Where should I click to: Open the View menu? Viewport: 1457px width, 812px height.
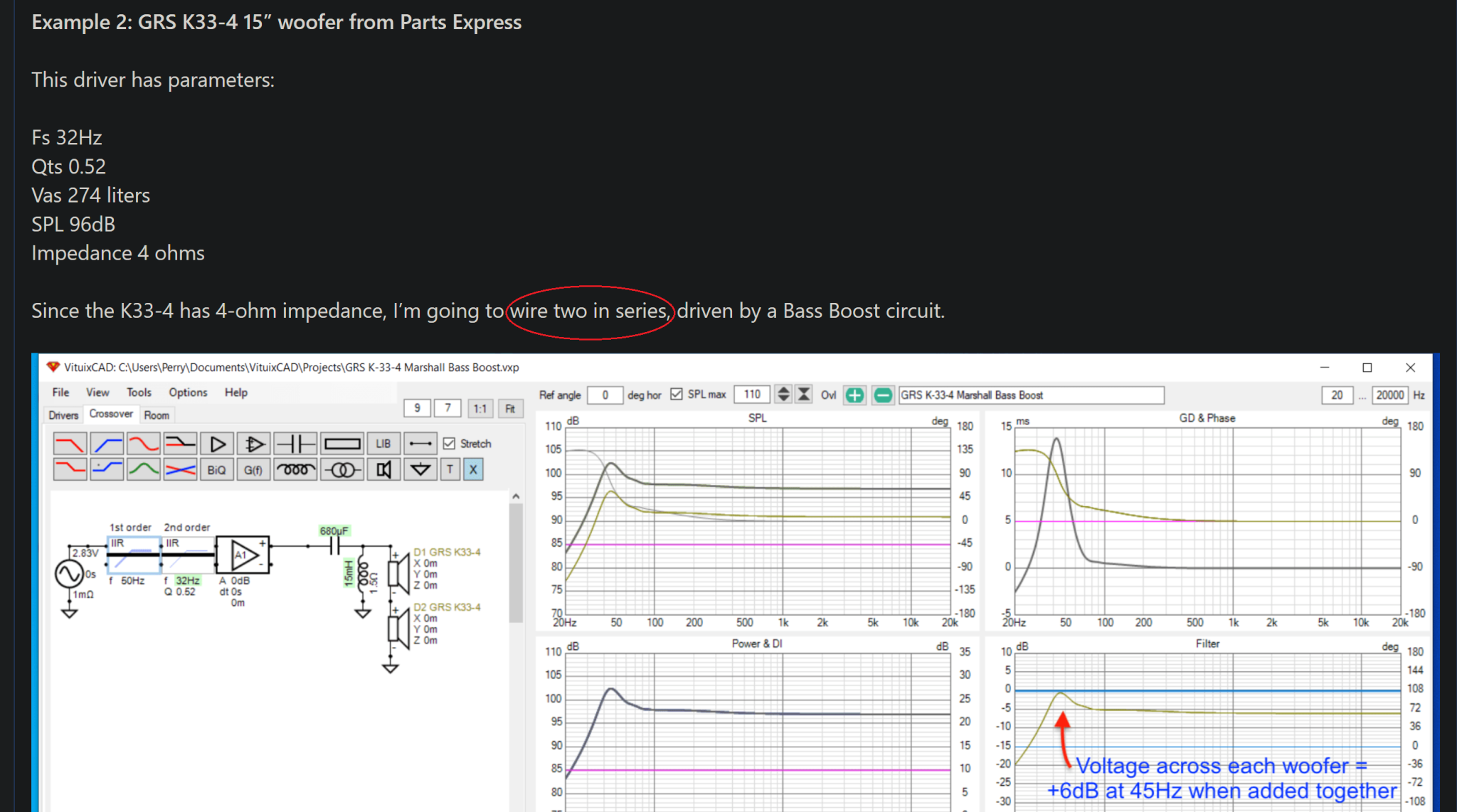point(97,392)
